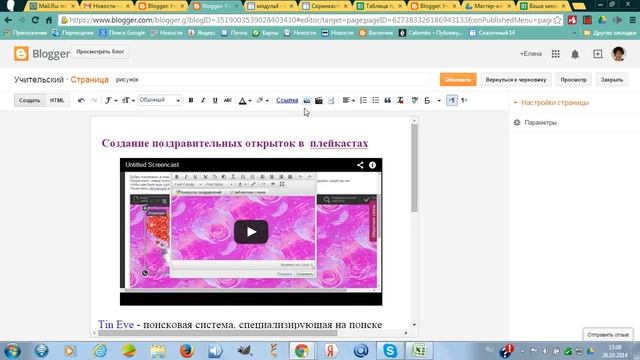Click the 'Закрыть' button
Viewport: 640px width, 360px height.
tap(611, 80)
